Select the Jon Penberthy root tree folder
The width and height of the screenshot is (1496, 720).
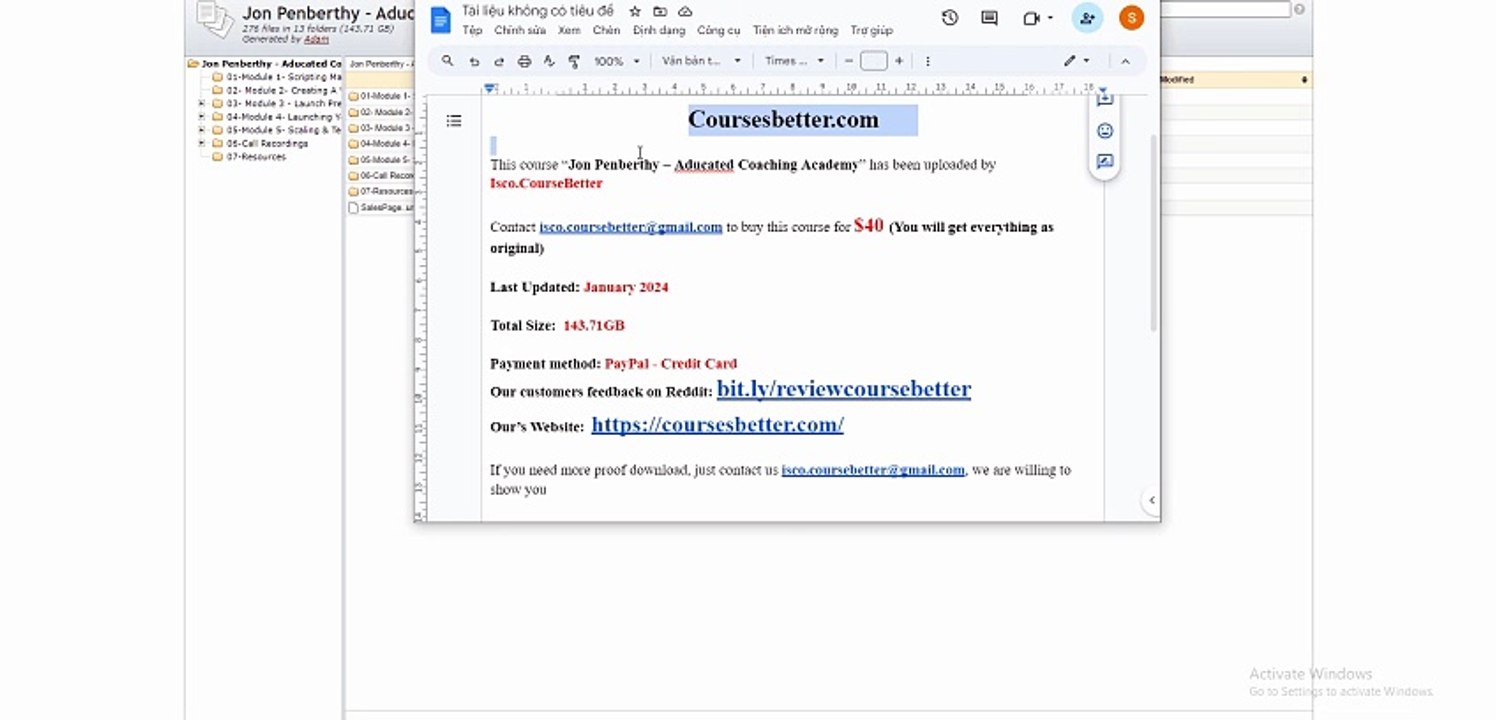click(265, 63)
